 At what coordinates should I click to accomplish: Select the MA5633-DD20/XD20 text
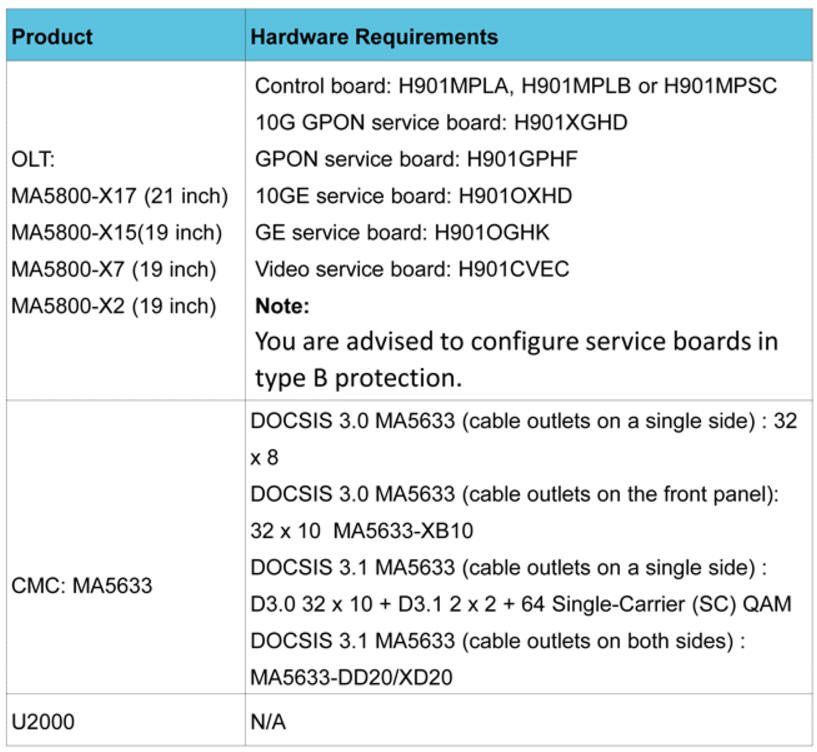(x=351, y=676)
